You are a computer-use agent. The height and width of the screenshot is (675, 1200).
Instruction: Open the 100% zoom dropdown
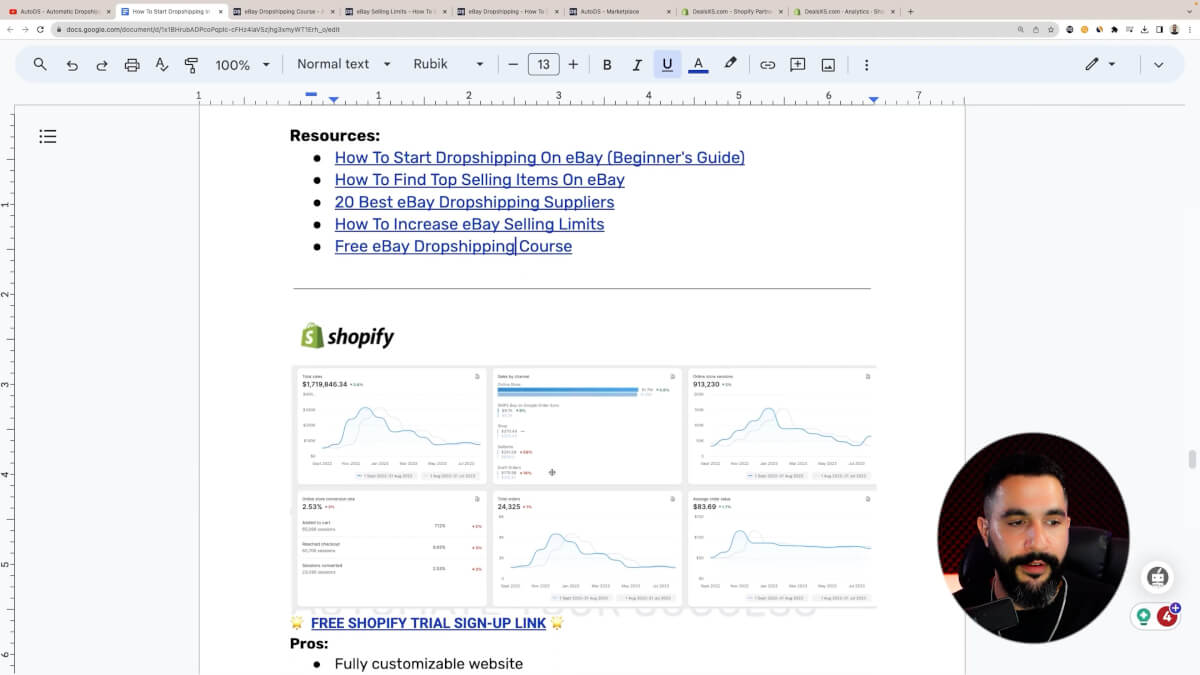(x=242, y=64)
